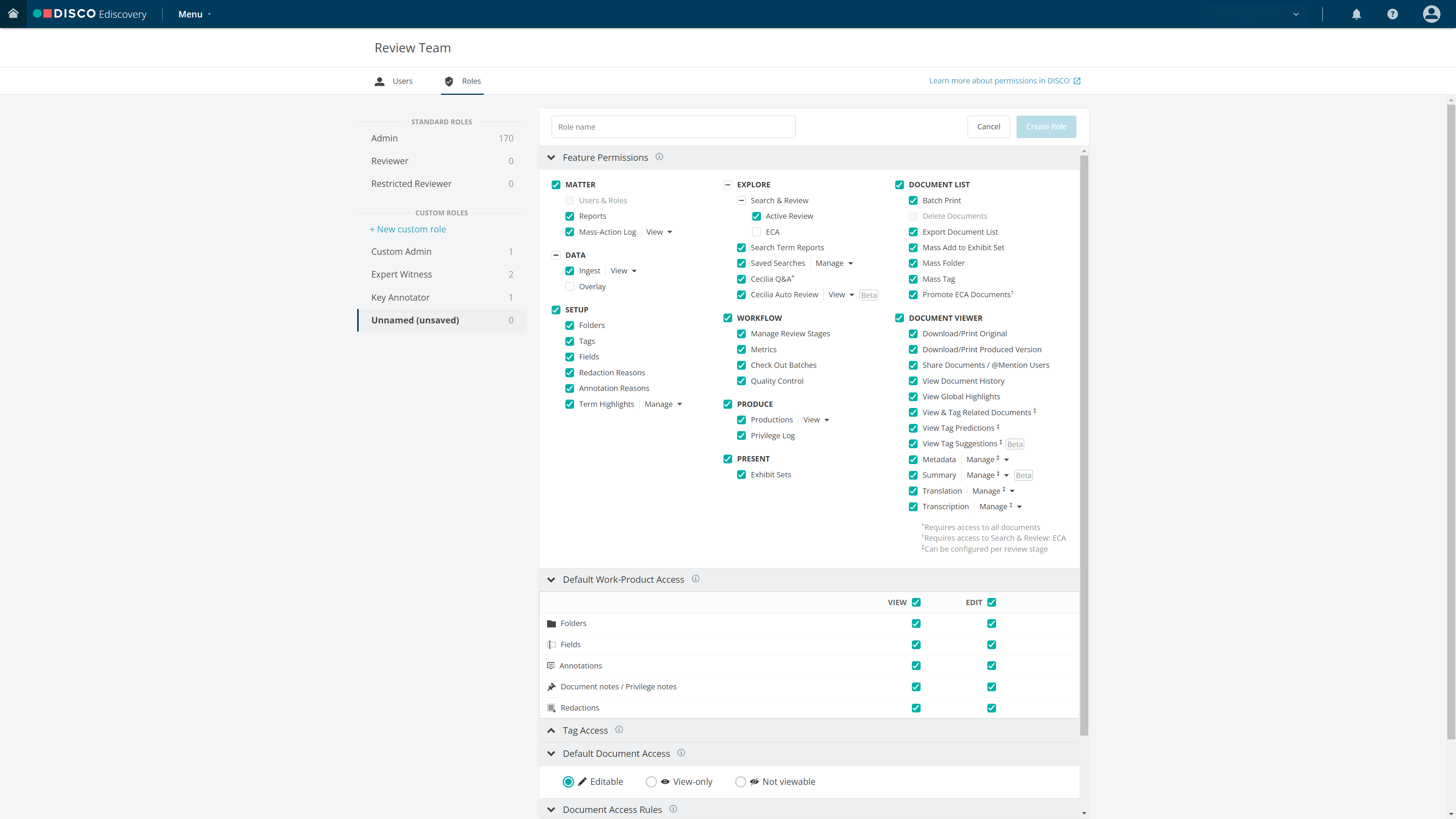The height and width of the screenshot is (819, 1456).
Task: Click info icon next to Document Access Rules
Action: 673,809
